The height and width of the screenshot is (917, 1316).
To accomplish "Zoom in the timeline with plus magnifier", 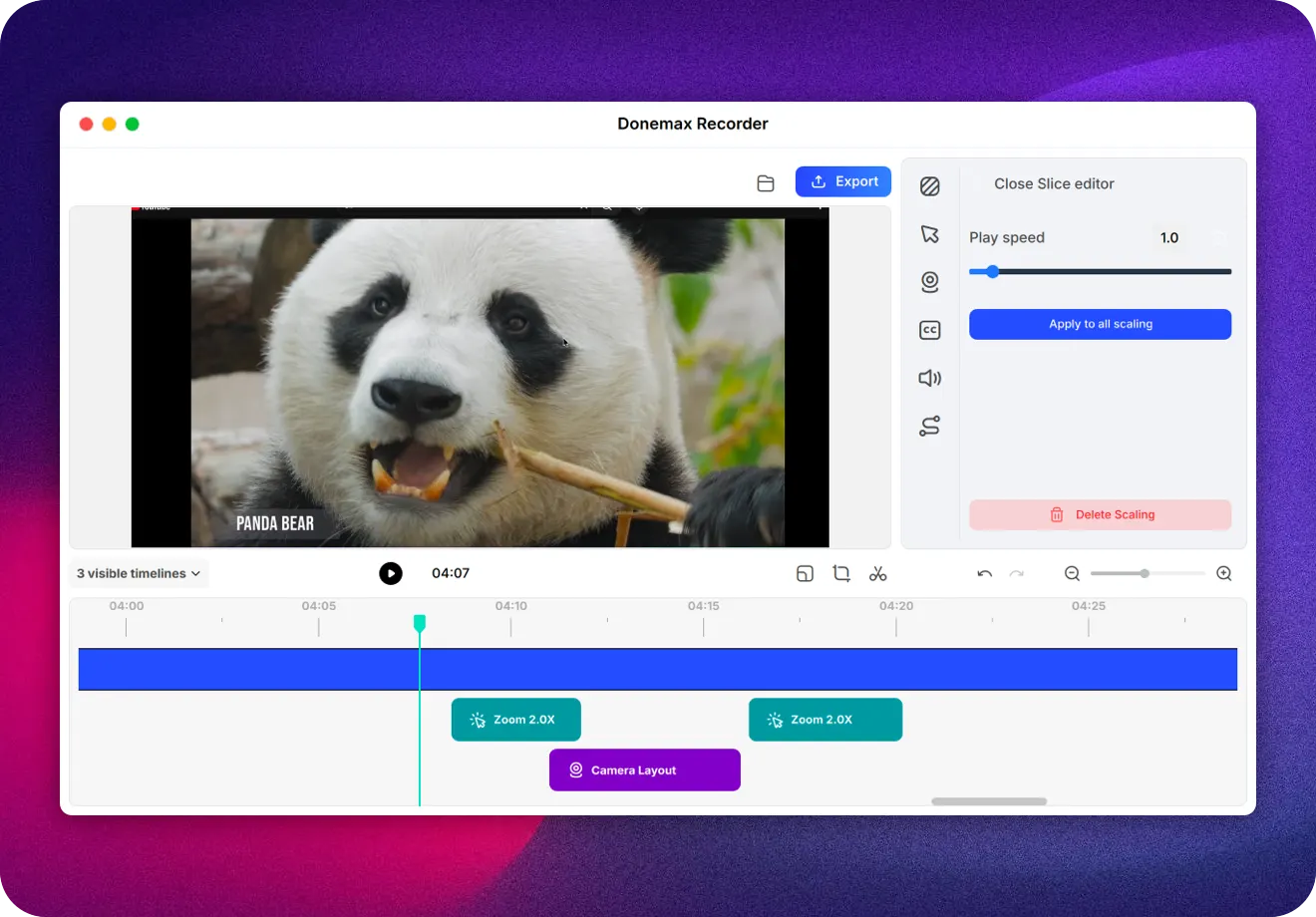I will (x=1224, y=573).
